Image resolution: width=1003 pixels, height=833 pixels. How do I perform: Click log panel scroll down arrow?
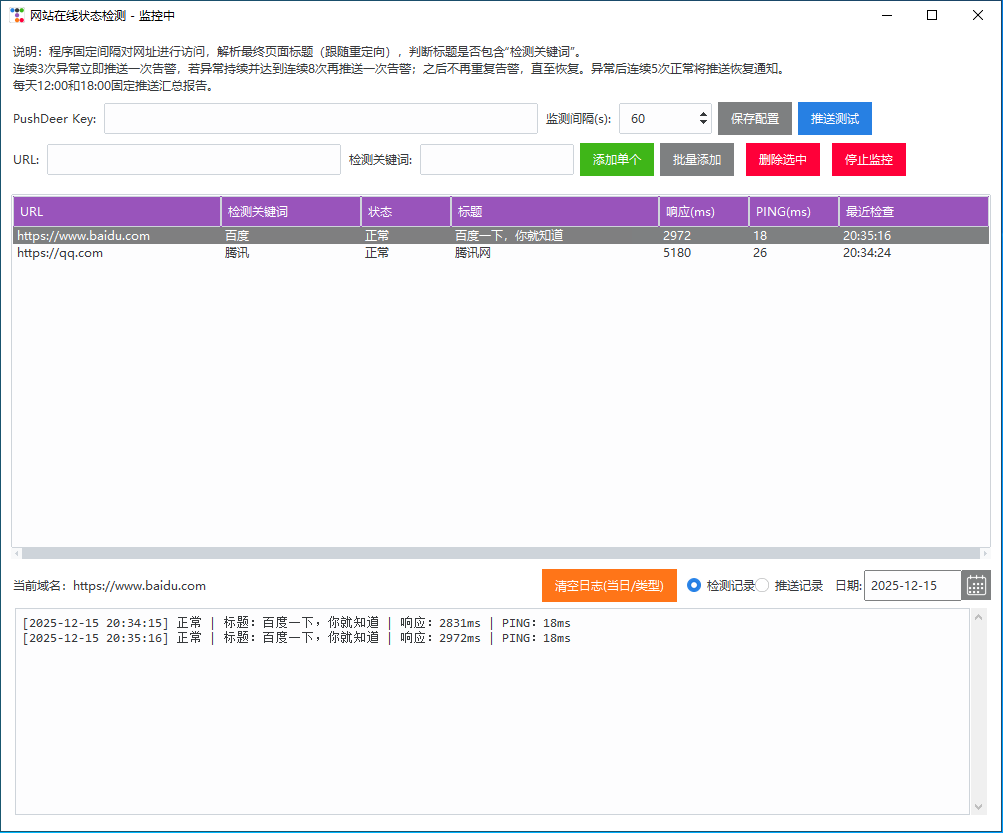click(x=979, y=806)
